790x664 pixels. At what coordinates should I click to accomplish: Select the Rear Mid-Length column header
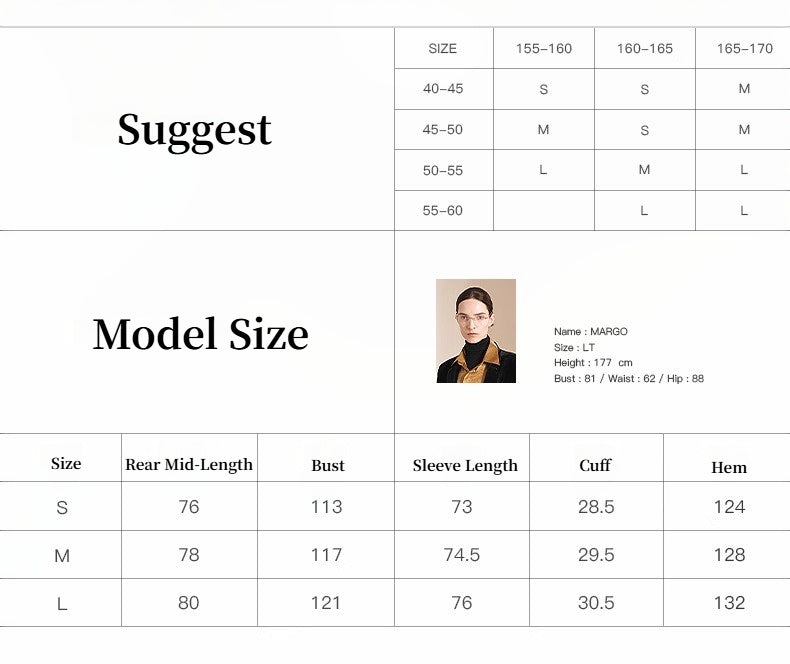[x=189, y=464]
